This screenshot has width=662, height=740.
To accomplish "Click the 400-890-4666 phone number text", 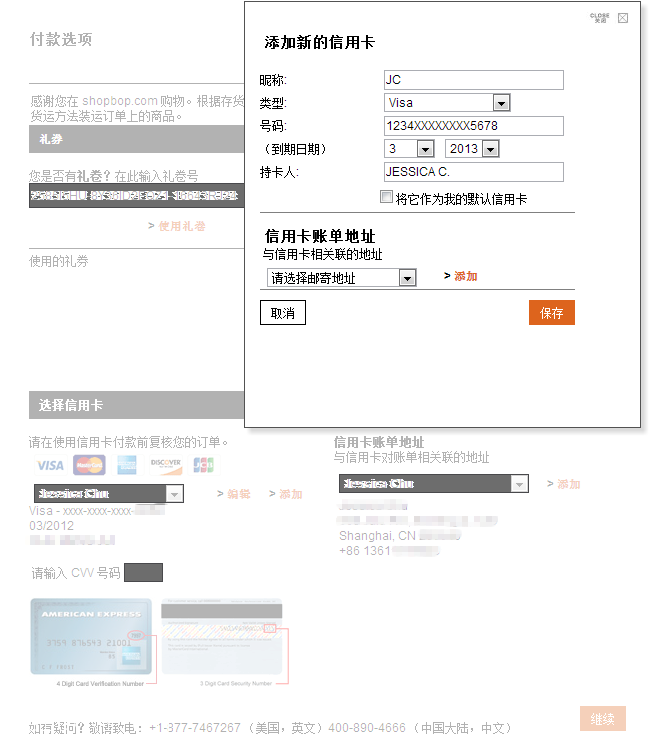I will (x=367, y=728).
